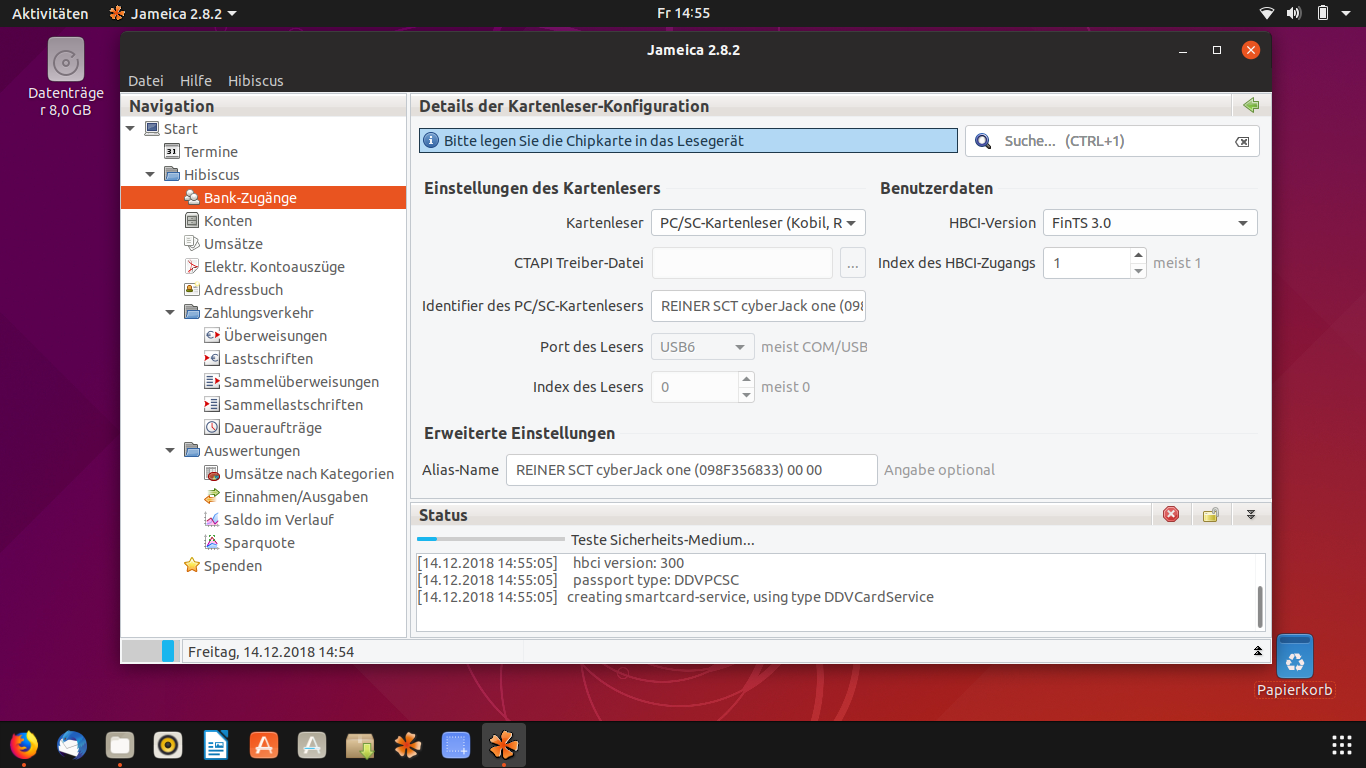Click the Identifier des PC/SC-Kartenlesers field

coord(758,306)
